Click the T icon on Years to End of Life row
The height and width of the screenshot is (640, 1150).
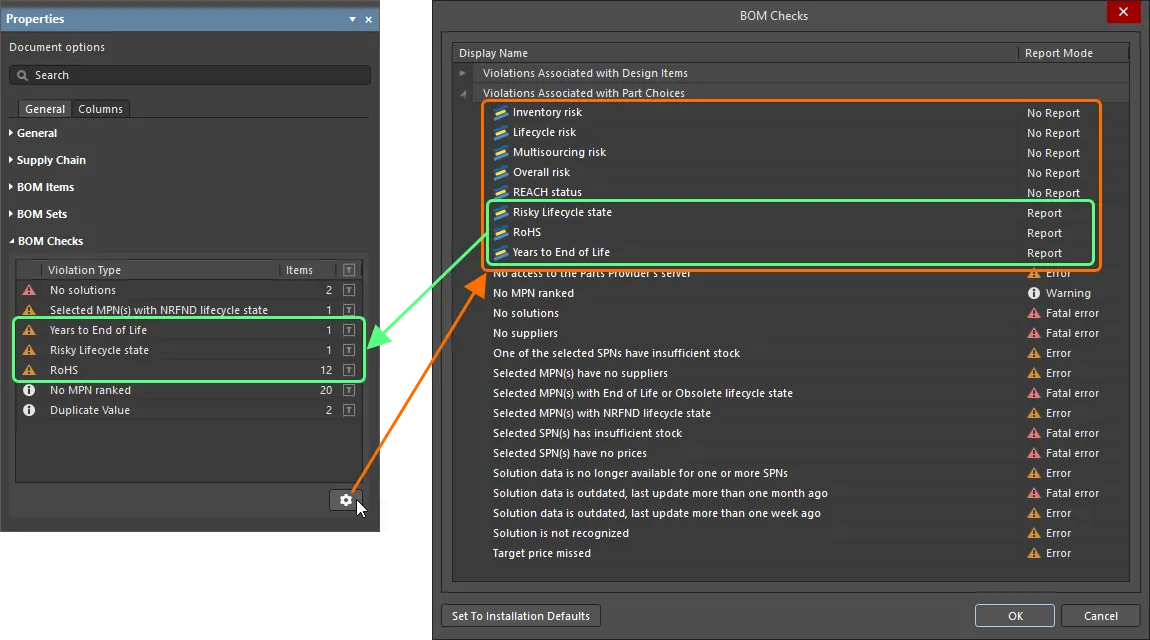click(x=348, y=330)
